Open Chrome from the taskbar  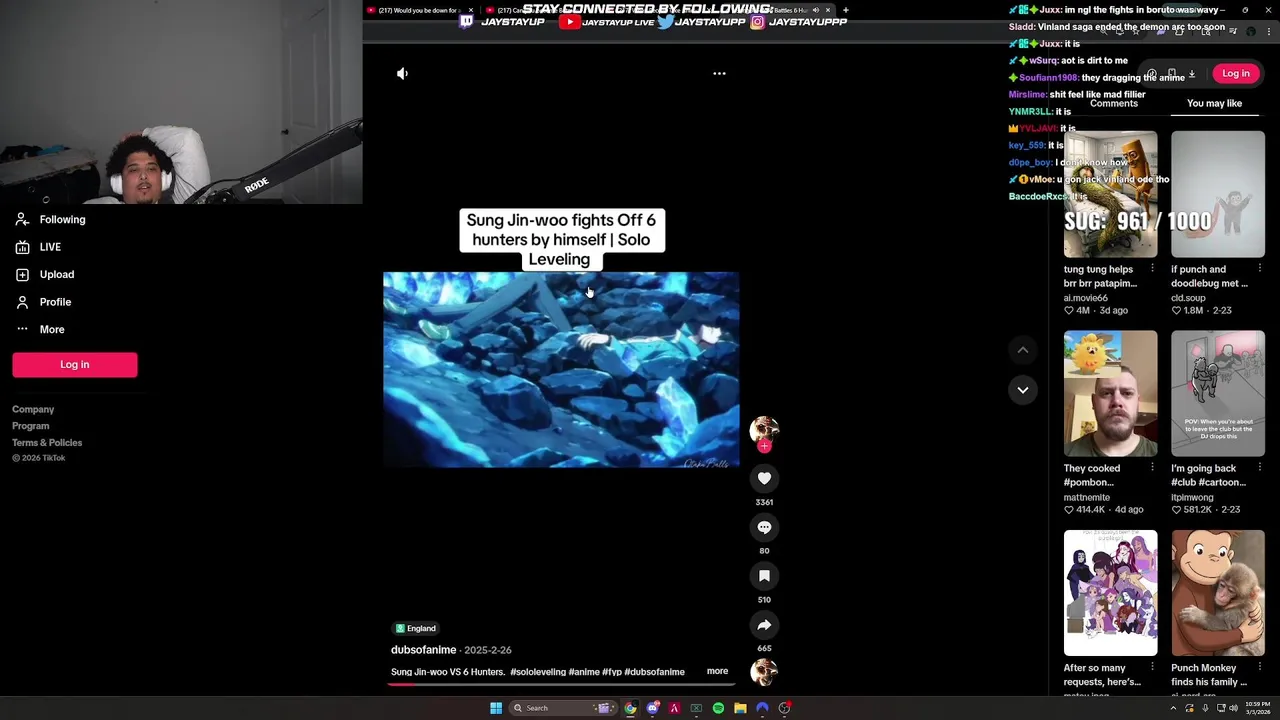tap(630, 708)
